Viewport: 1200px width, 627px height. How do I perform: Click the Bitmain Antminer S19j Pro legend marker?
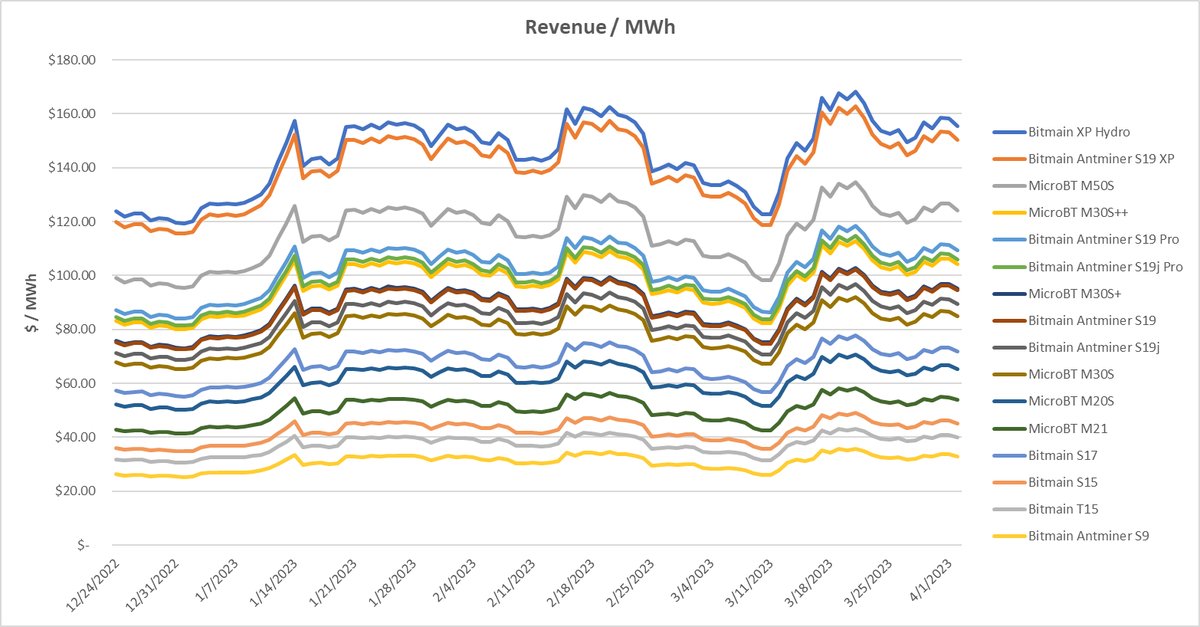point(1010,266)
